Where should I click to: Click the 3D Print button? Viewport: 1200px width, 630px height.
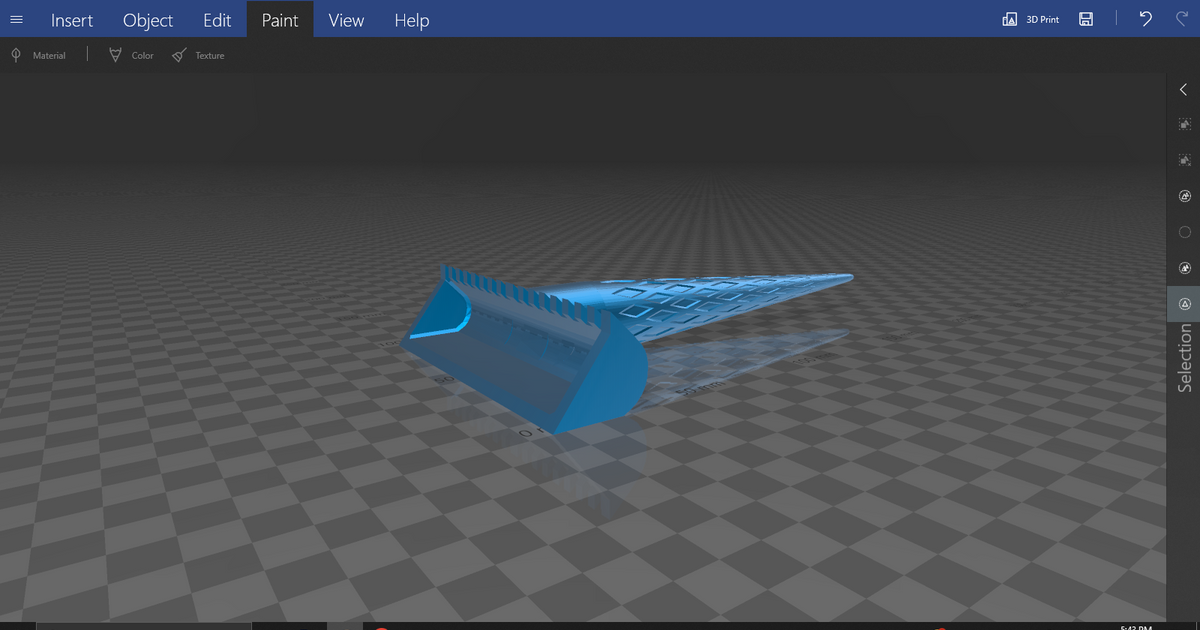click(x=1030, y=18)
